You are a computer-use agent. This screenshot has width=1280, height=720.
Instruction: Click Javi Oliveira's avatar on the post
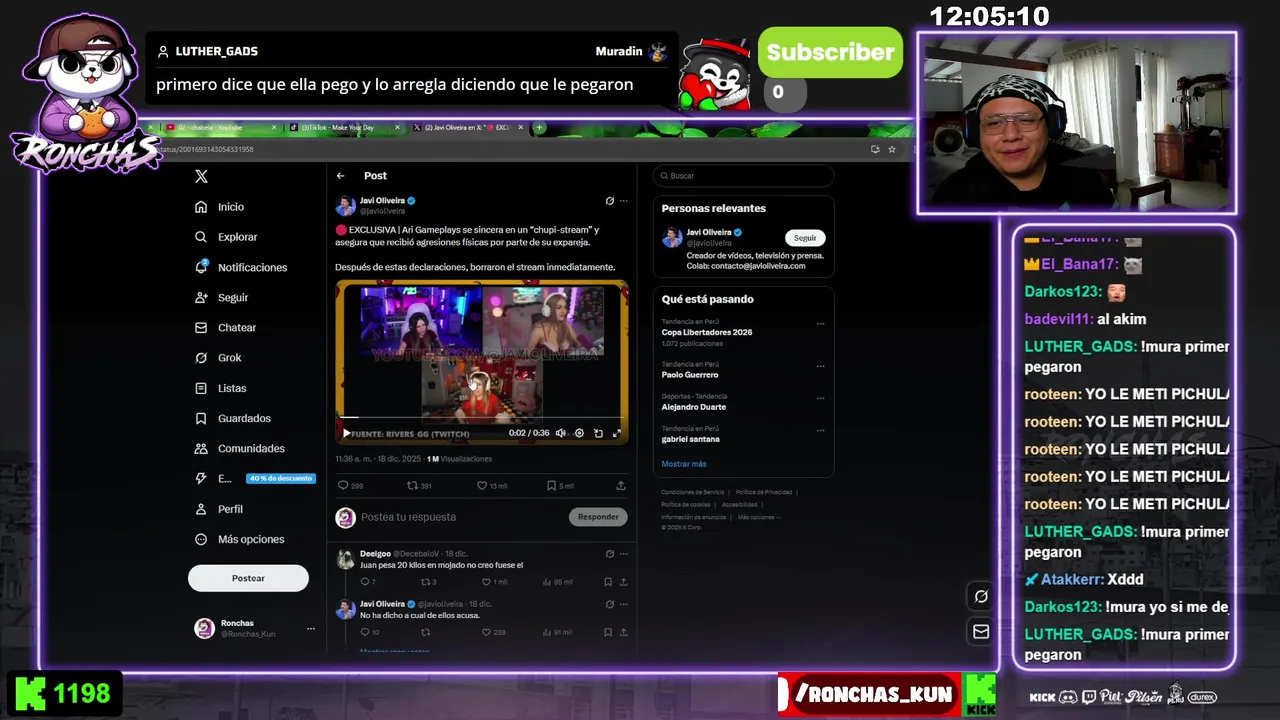click(x=345, y=206)
